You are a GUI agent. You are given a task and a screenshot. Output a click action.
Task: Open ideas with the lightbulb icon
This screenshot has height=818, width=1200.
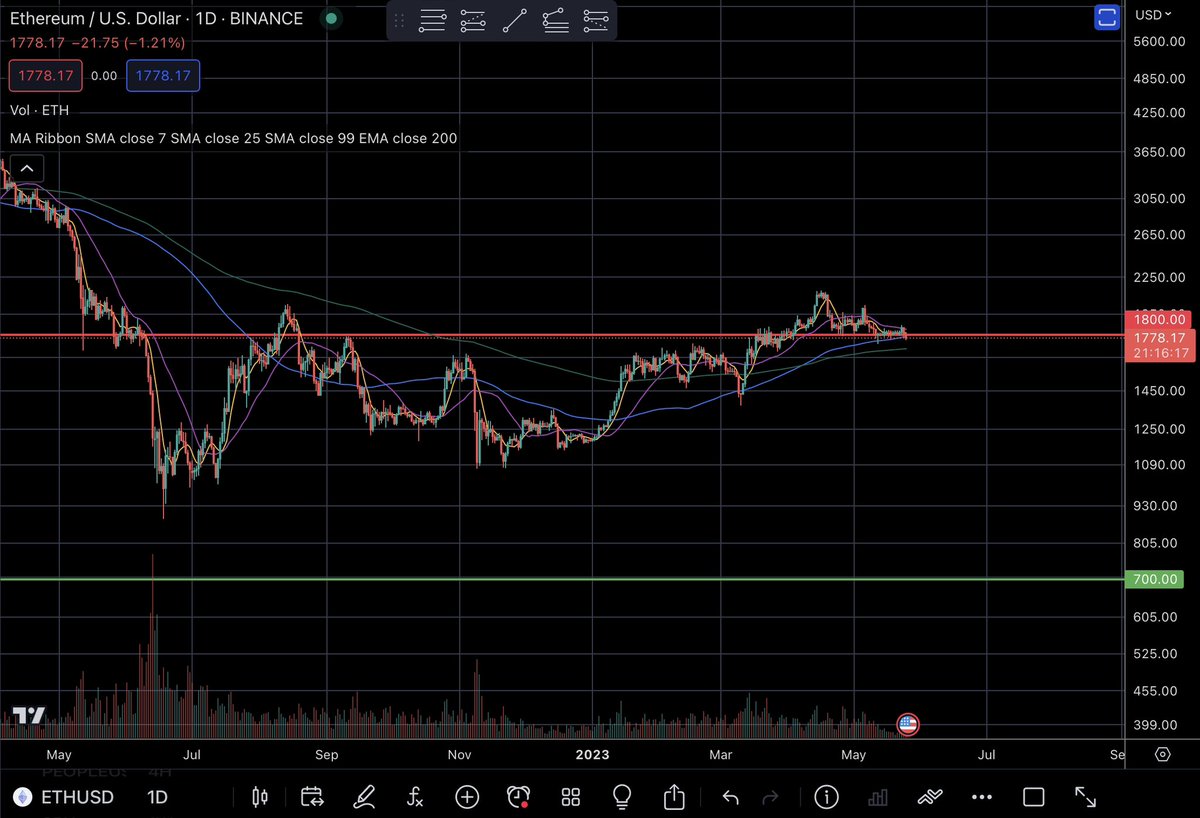click(622, 797)
